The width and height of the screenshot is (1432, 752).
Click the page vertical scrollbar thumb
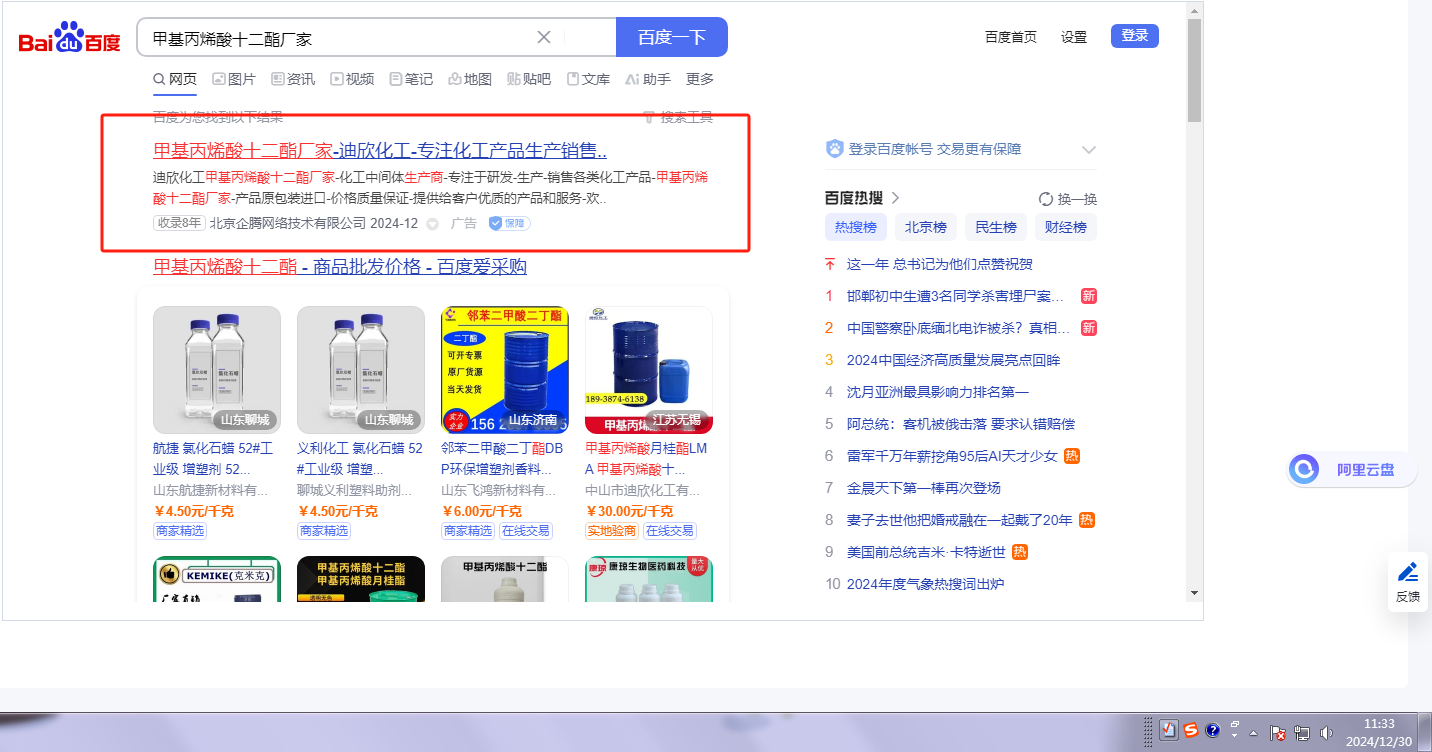click(x=1194, y=70)
